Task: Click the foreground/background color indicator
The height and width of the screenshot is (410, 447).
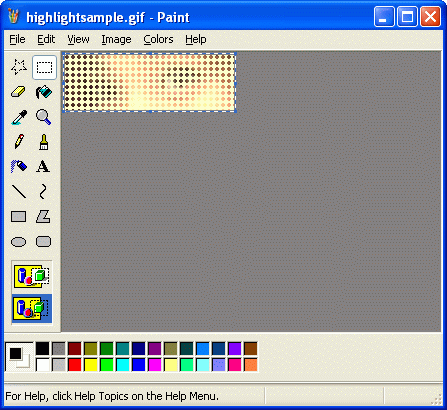Action: [19, 357]
